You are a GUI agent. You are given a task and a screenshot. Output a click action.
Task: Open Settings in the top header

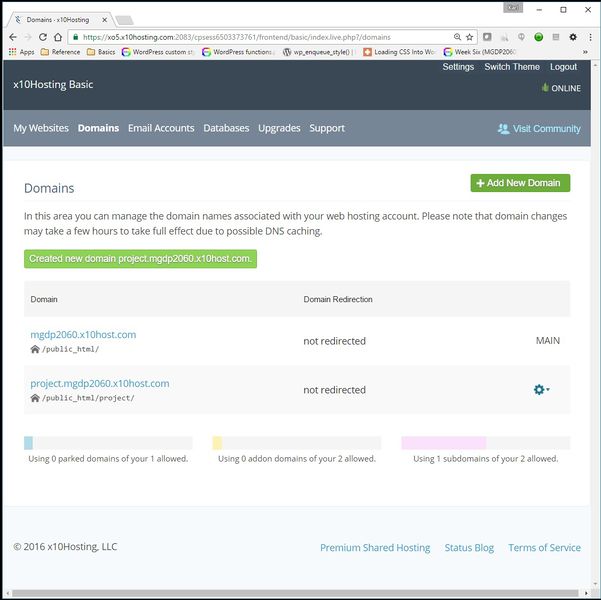458,67
